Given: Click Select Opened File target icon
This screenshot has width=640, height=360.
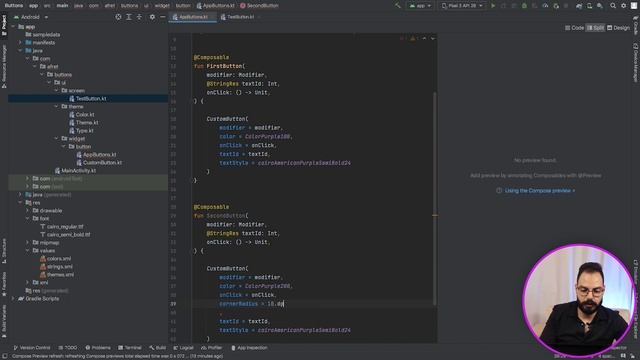Looking at the screenshot, I should click(118, 17).
